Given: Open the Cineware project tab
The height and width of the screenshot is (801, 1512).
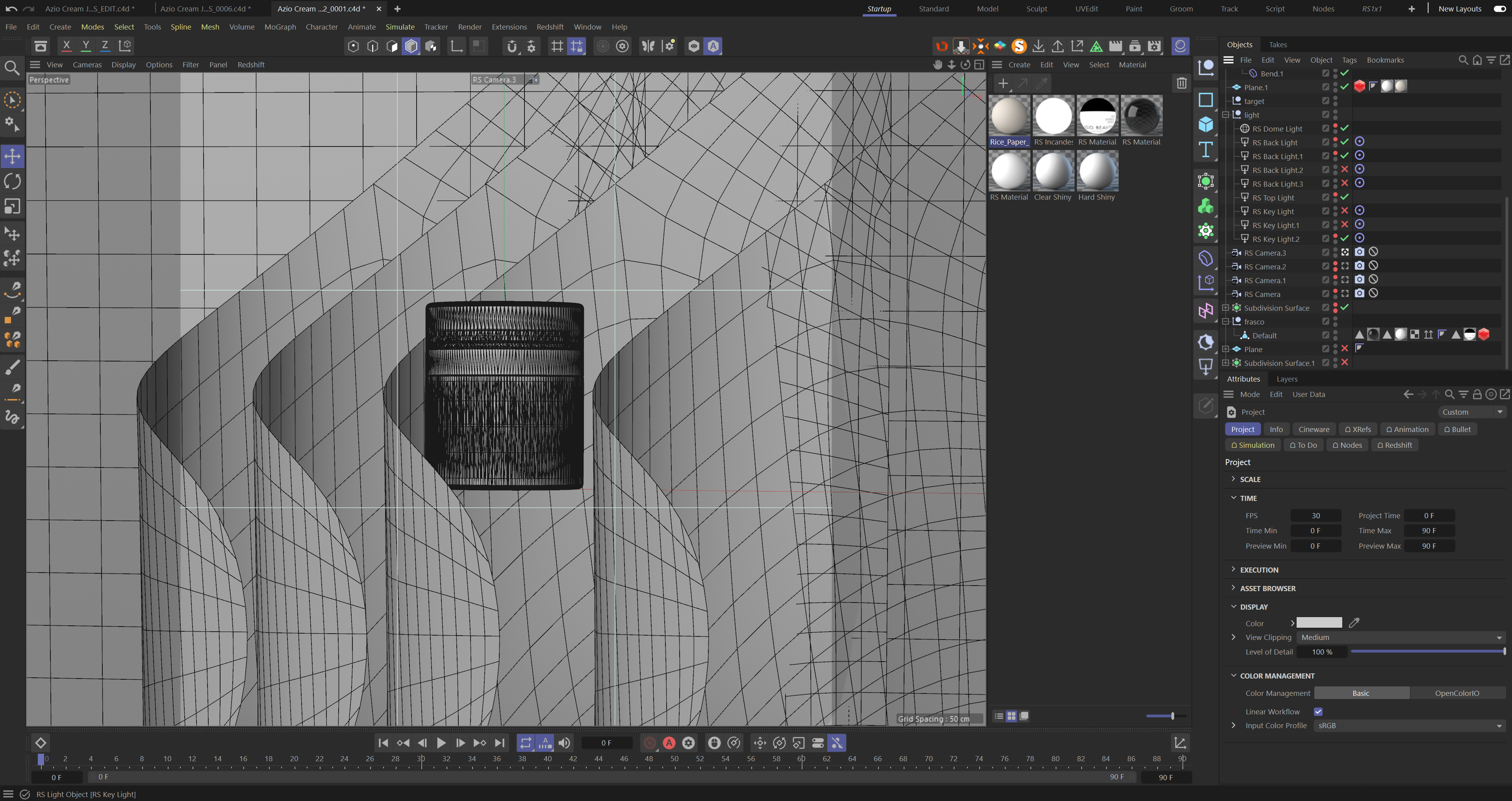Looking at the screenshot, I should tap(1314, 429).
